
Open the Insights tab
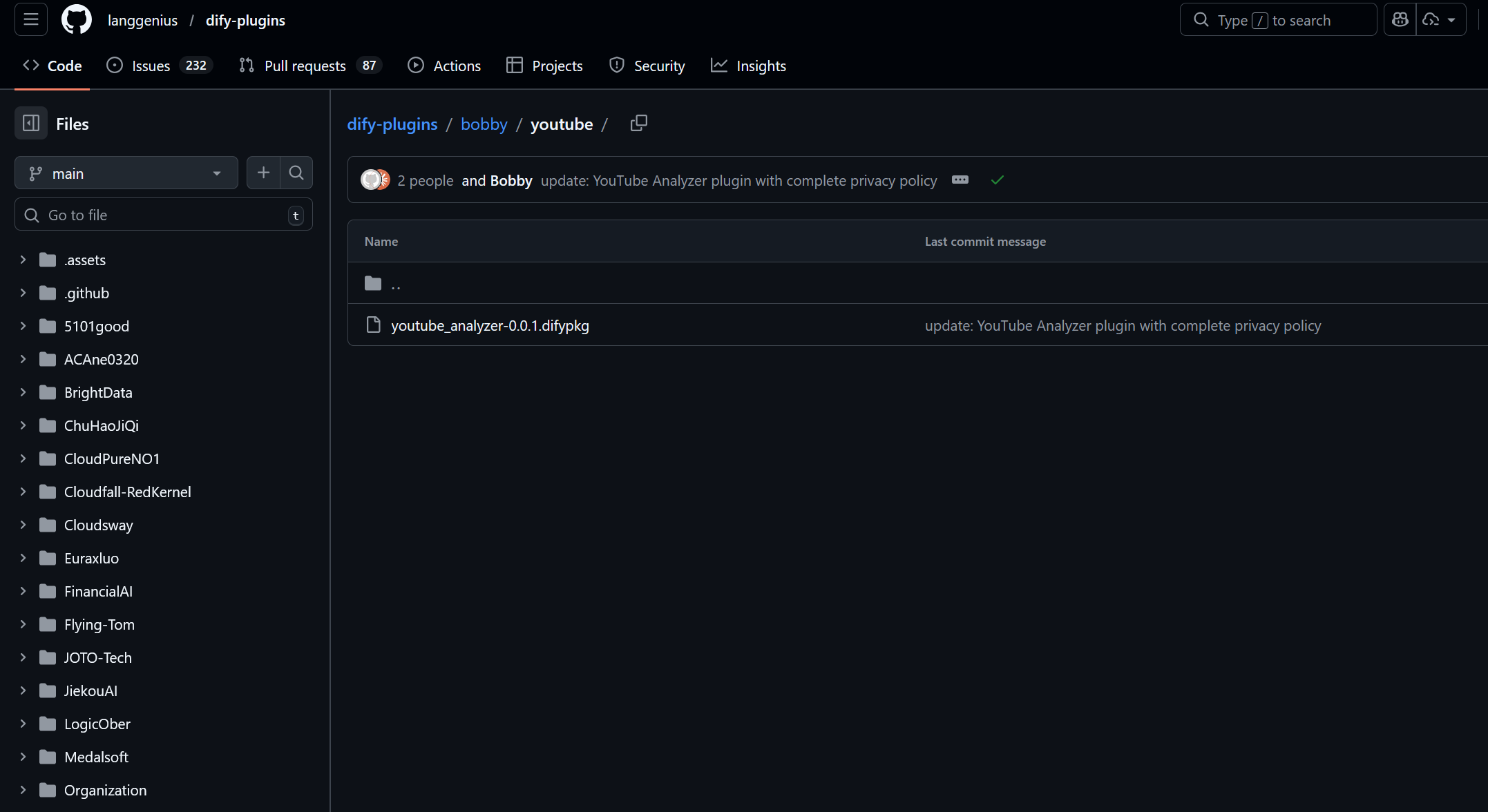point(749,66)
